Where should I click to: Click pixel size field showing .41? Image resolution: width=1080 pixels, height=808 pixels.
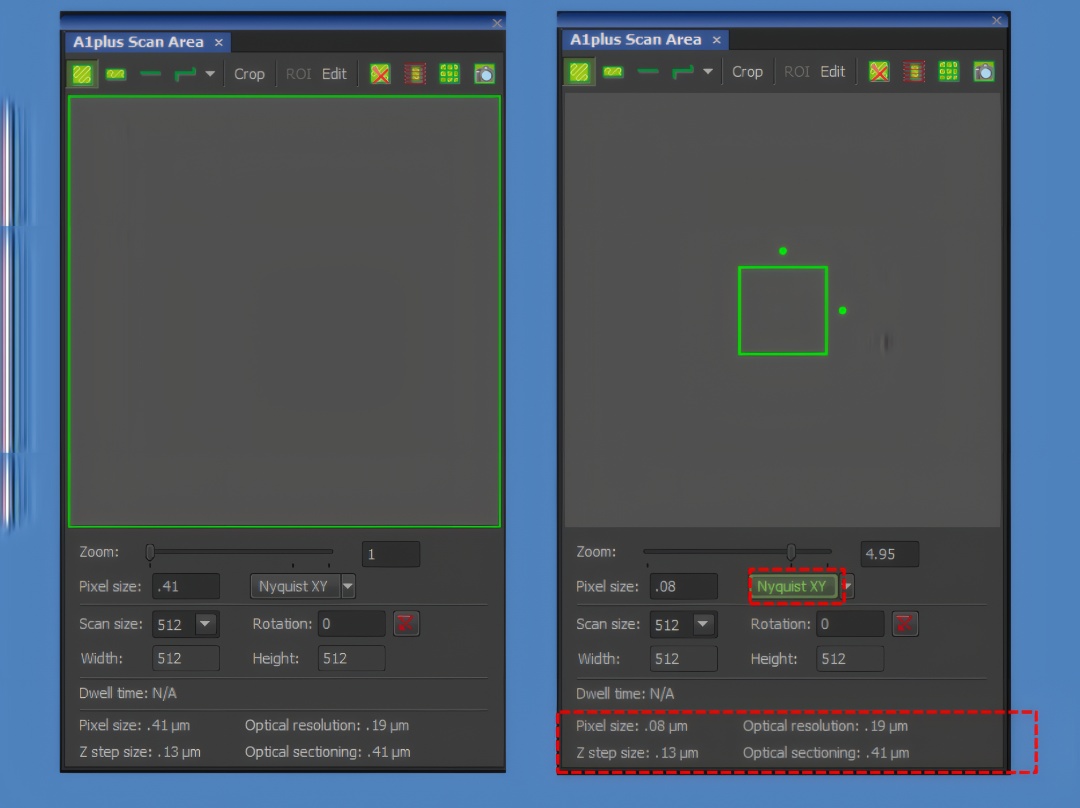[x=186, y=586]
